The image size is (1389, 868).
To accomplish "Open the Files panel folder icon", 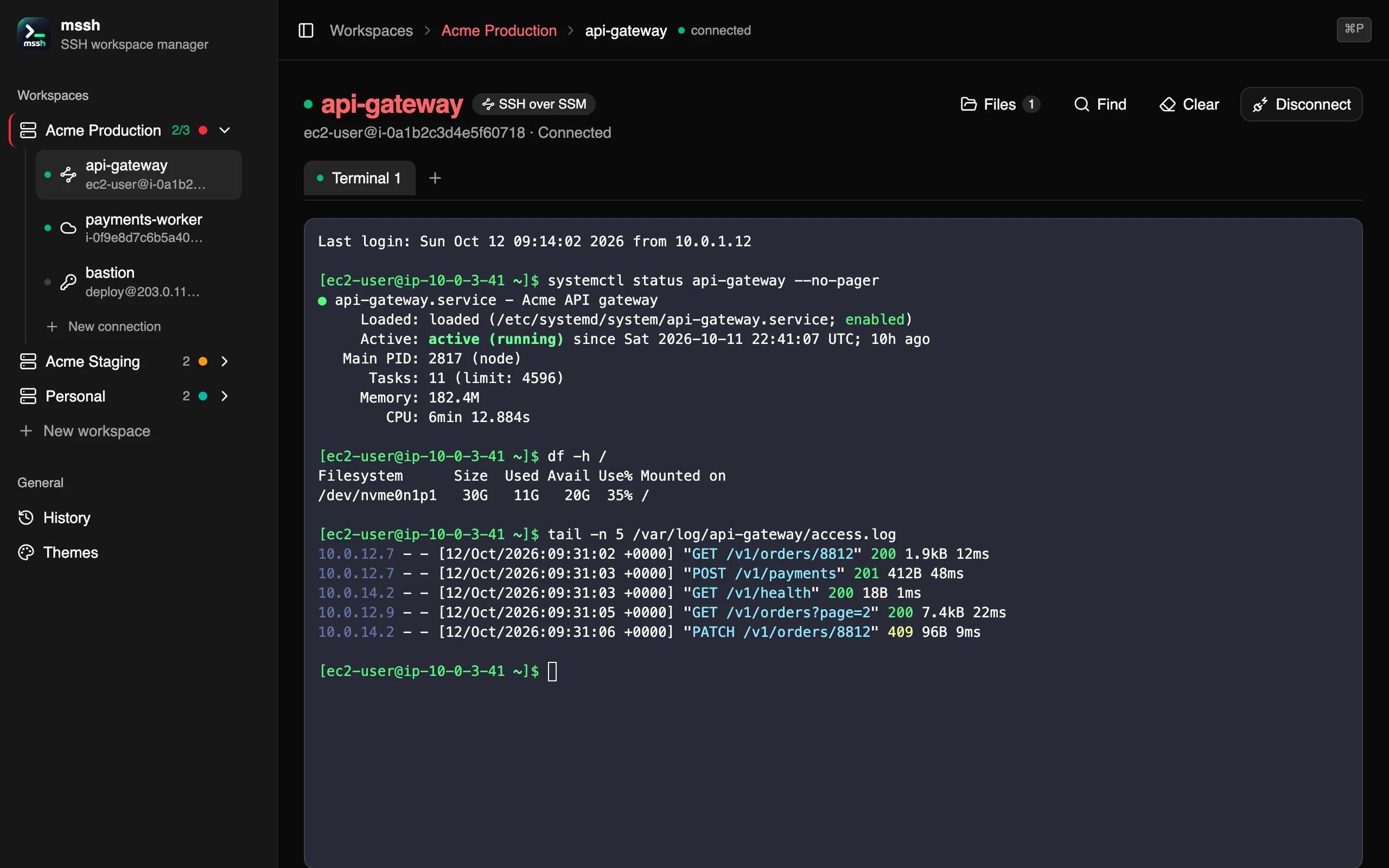I will click(x=969, y=104).
